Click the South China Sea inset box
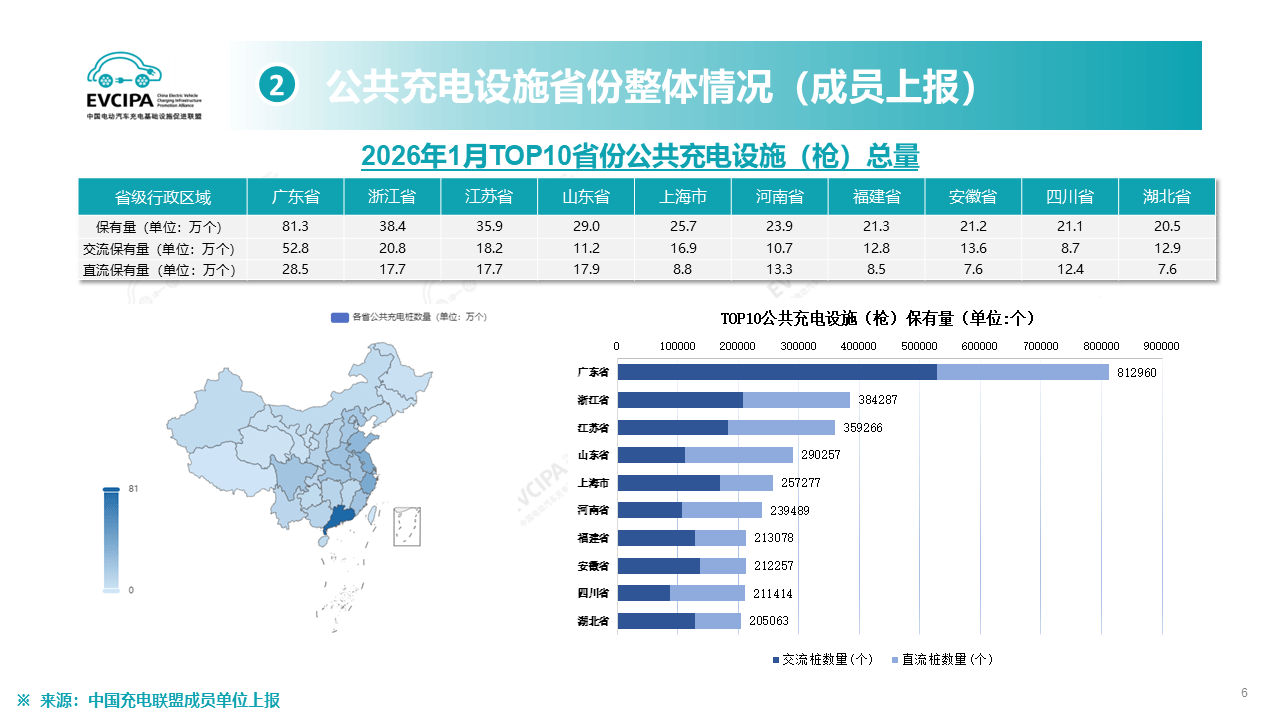Screen dimensions: 1280x720 [x=406, y=526]
